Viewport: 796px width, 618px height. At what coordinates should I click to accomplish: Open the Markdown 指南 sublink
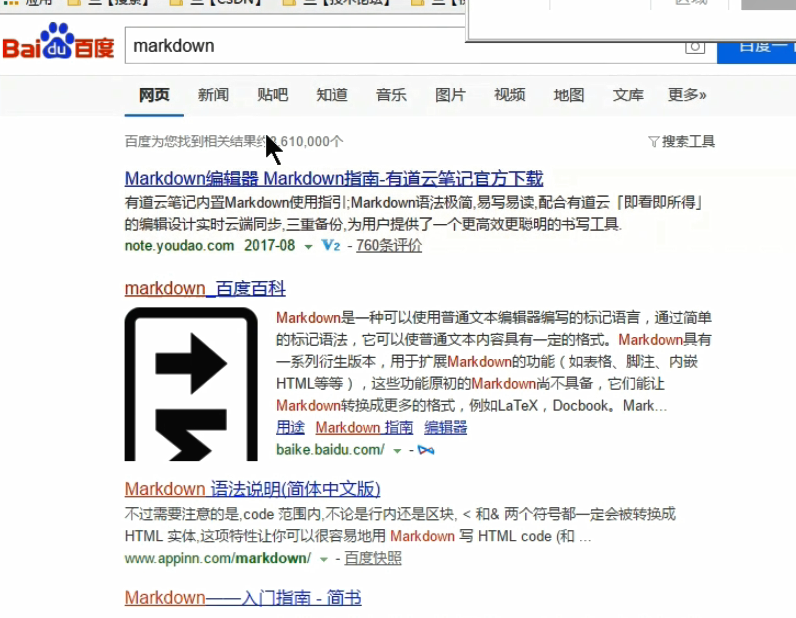pyautogui.click(x=364, y=428)
